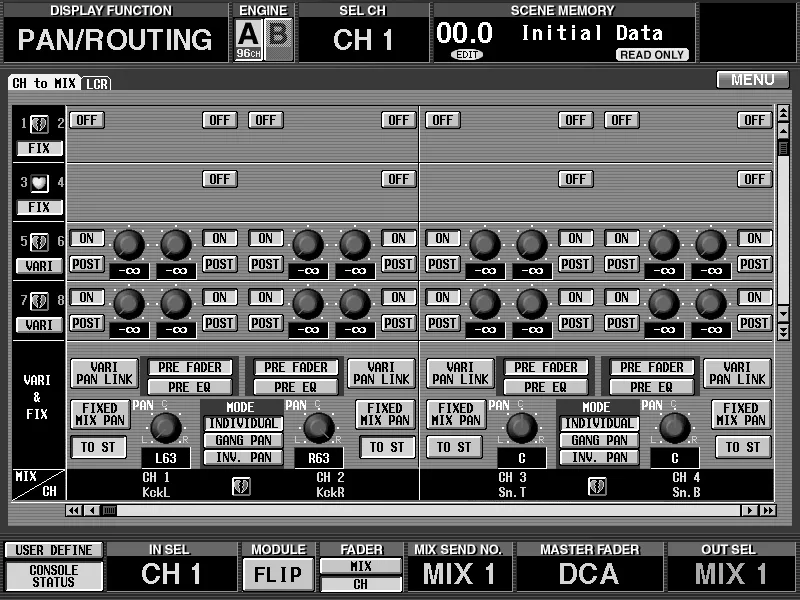Click the FIX button for MIX 3/4

39,207
